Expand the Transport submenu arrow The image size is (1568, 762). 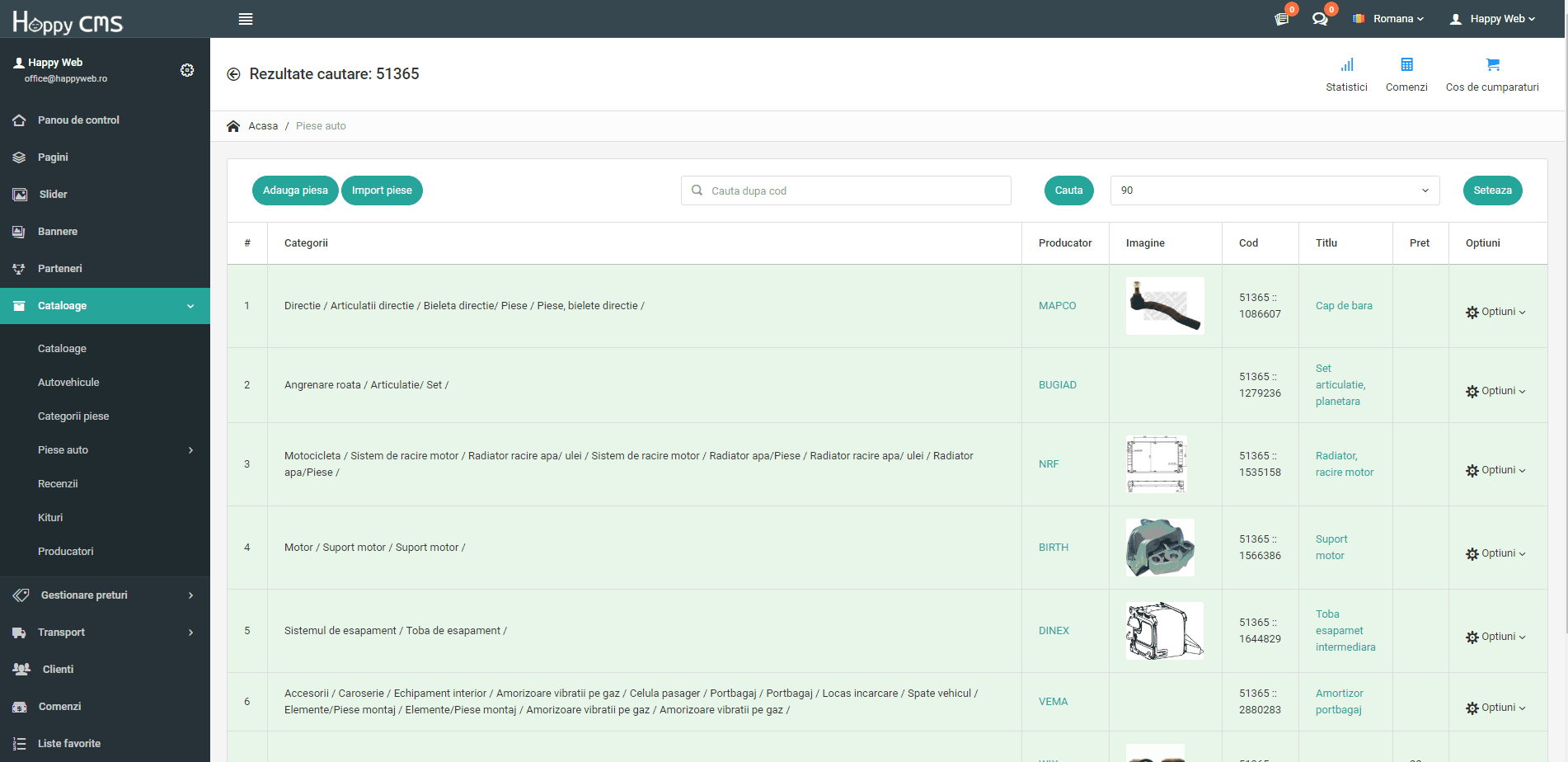[x=190, y=633]
